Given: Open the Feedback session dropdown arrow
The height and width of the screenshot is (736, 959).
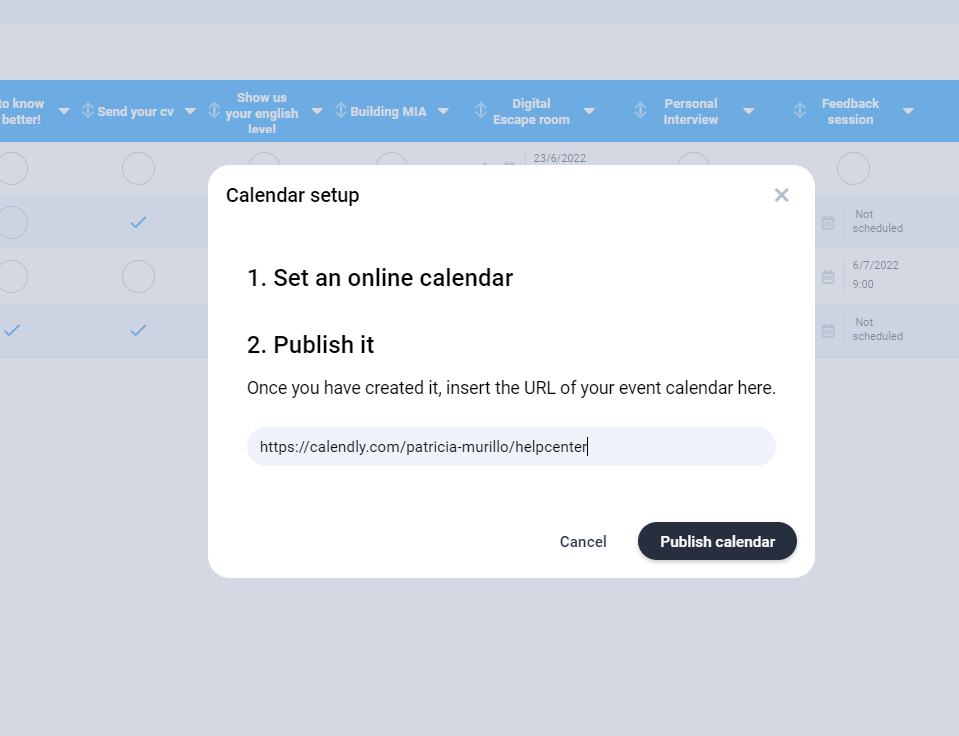Looking at the screenshot, I should 908,111.
